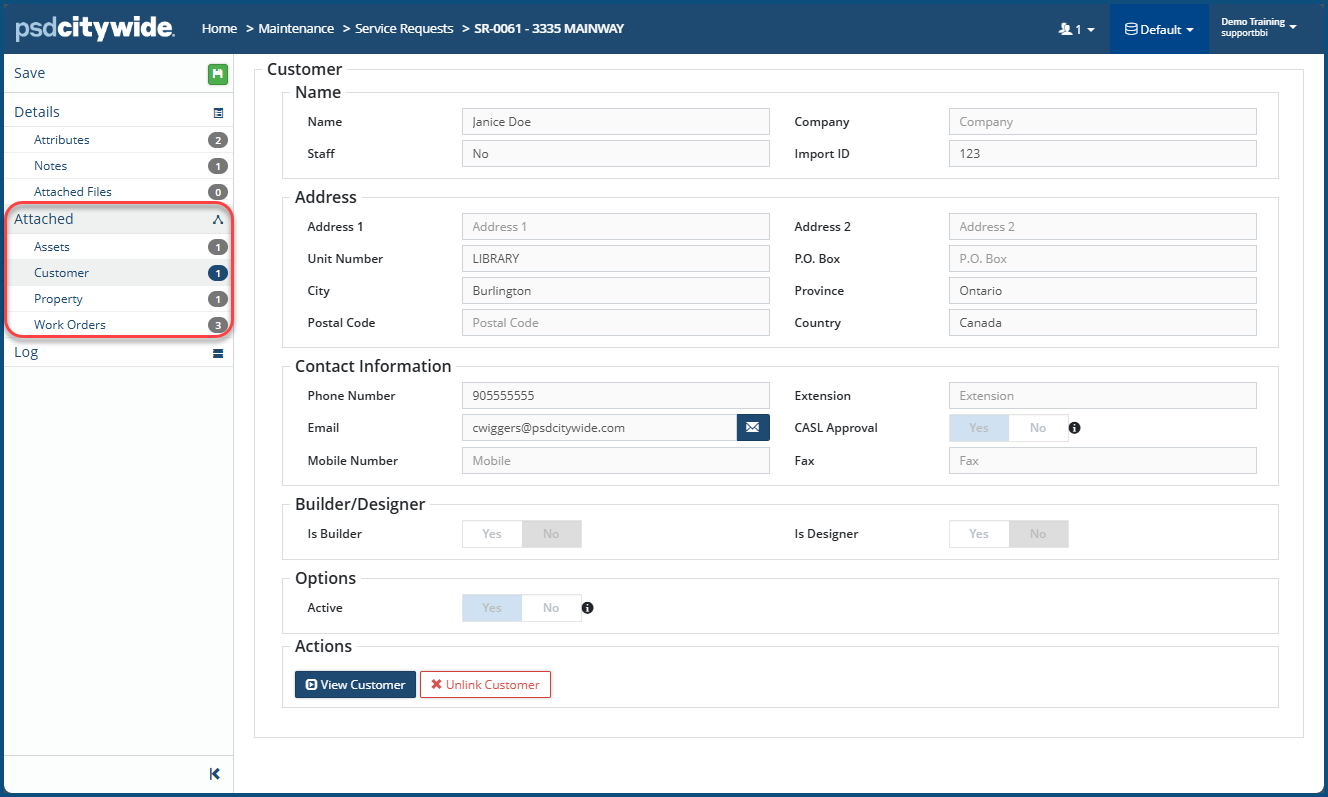Set CASL Approval to No
1328x797 pixels.
(1038, 428)
